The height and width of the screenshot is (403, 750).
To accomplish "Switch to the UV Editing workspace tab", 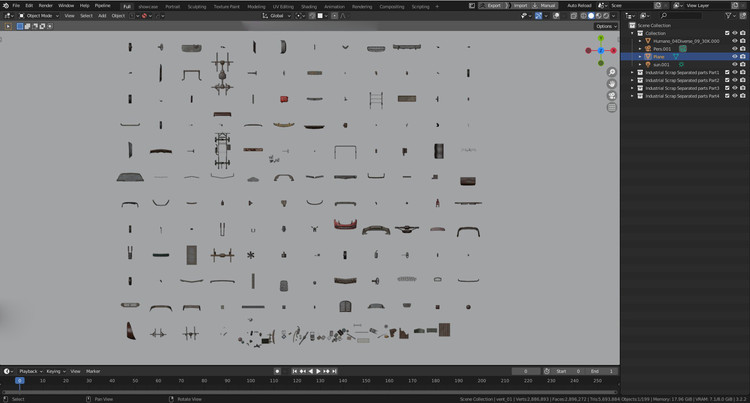I will 283,7.
